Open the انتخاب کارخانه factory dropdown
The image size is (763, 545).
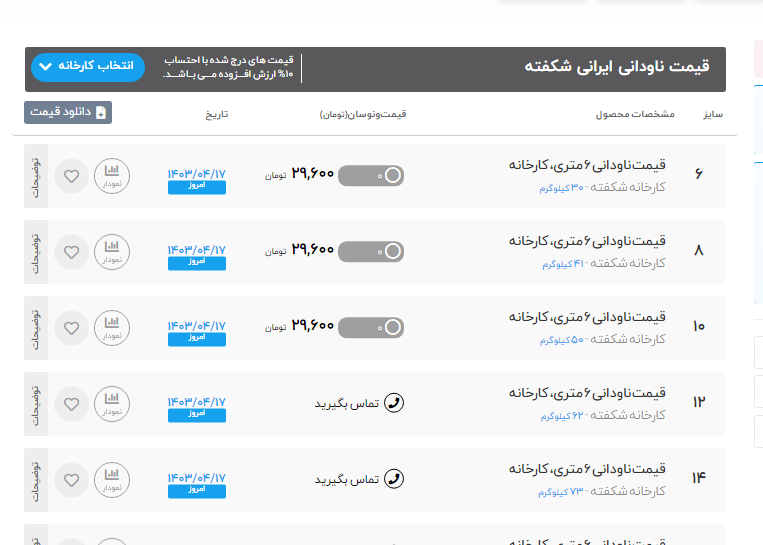[x=88, y=67]
